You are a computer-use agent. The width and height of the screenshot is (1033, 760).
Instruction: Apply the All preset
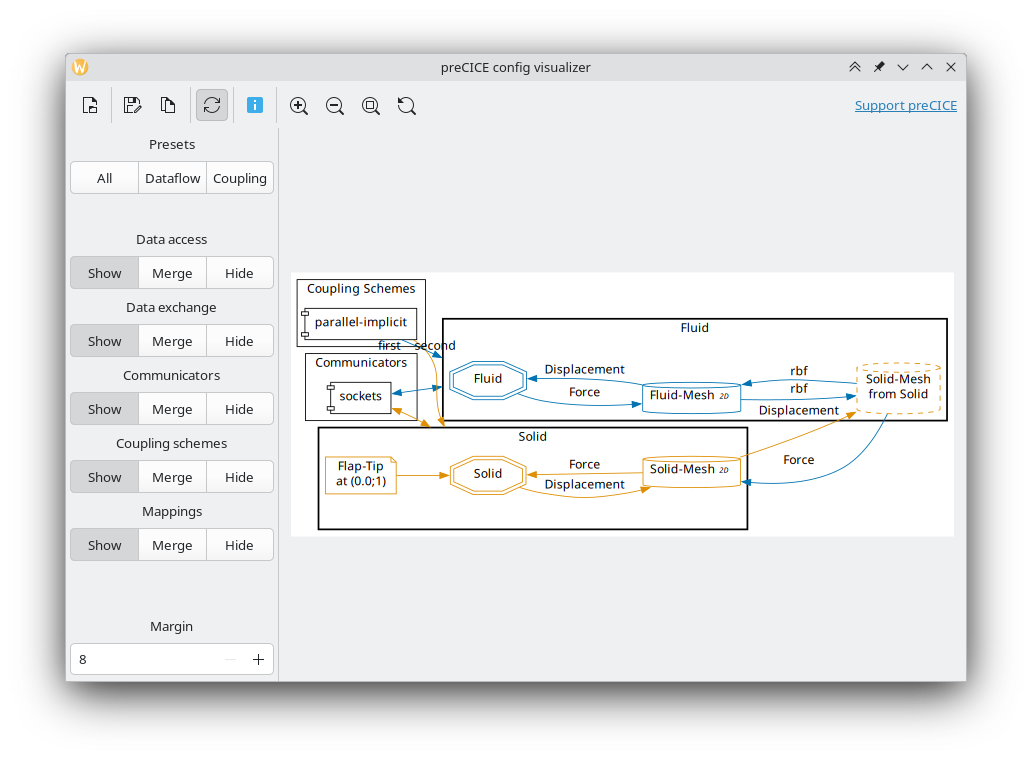104,177
